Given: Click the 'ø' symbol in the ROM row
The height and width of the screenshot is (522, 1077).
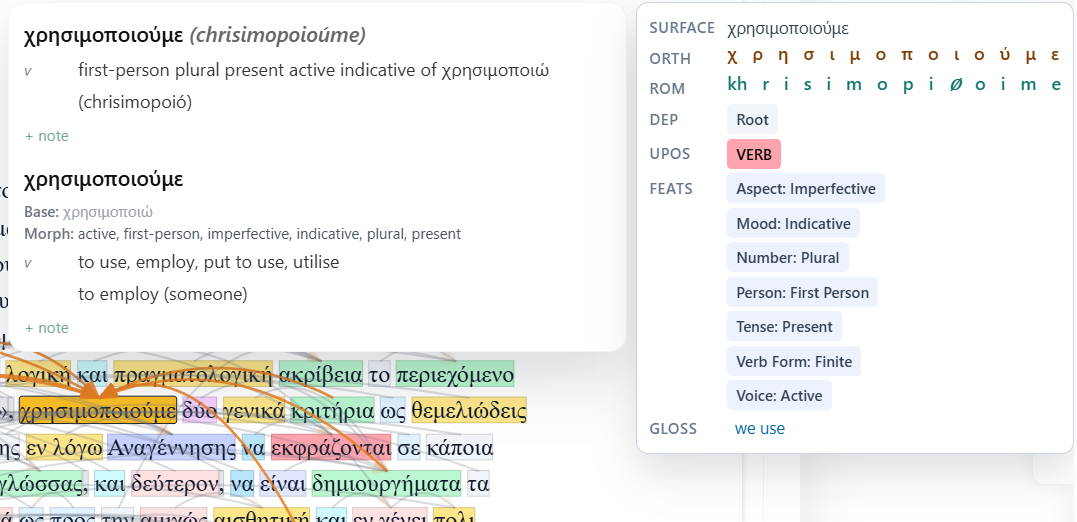Looking at the screenshot, I should pyautogui.click(x=955, y=84).
